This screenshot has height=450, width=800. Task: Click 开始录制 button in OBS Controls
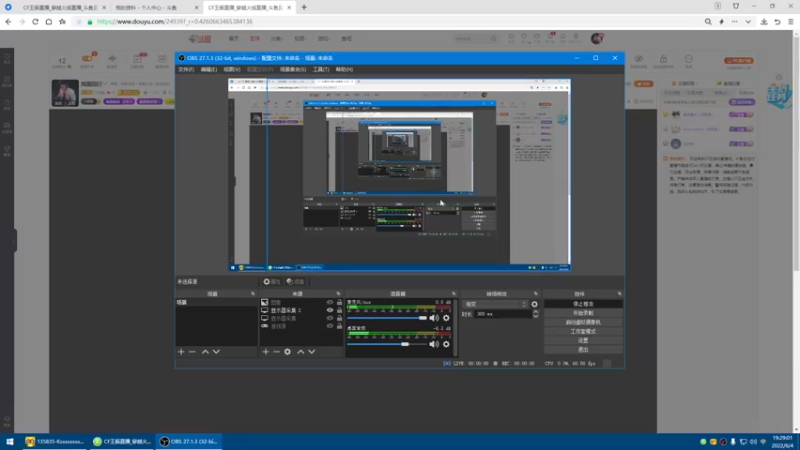point(583,313)
